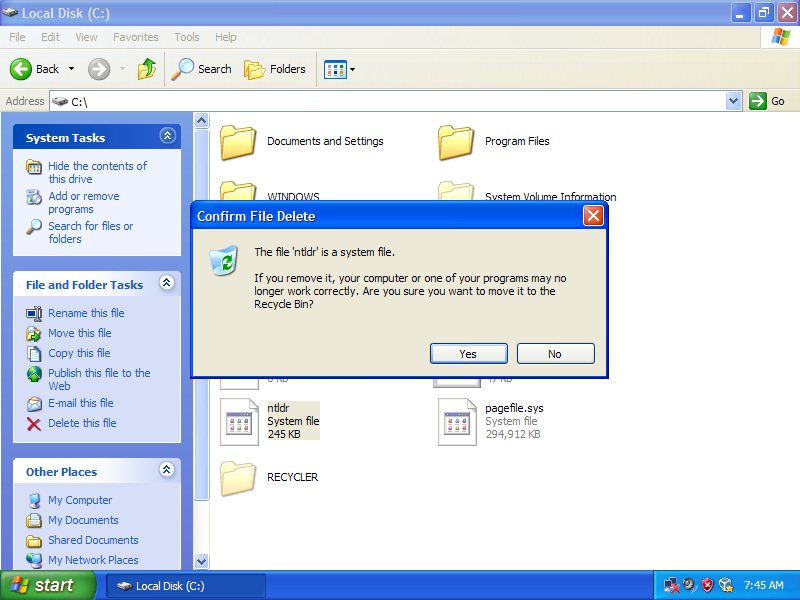The width and height of the screenshot is (800, 600).
Task: Open the View menu
Action: tap(86, 37)
